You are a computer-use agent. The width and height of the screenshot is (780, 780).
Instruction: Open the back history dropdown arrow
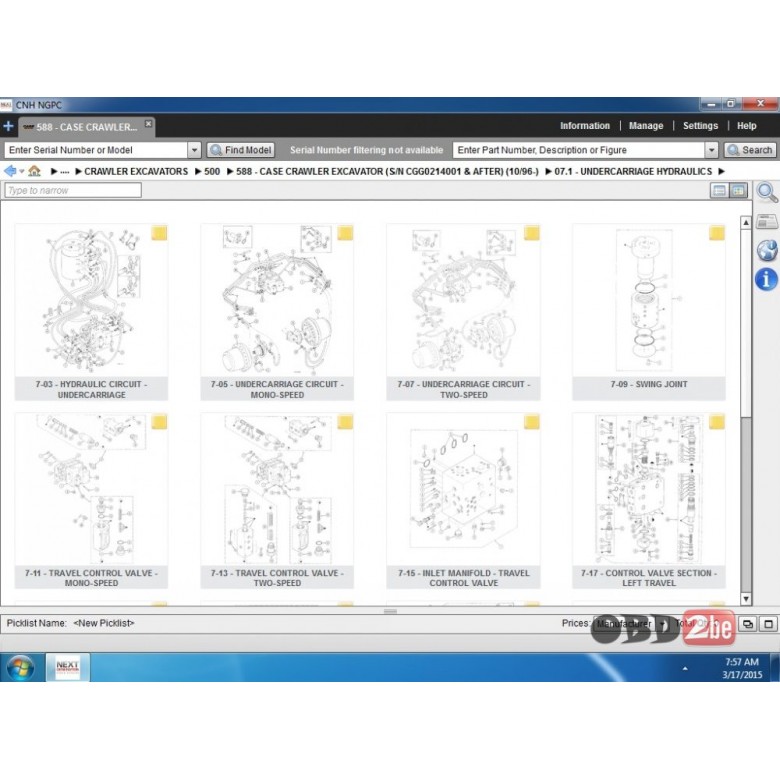click(21, 172)
